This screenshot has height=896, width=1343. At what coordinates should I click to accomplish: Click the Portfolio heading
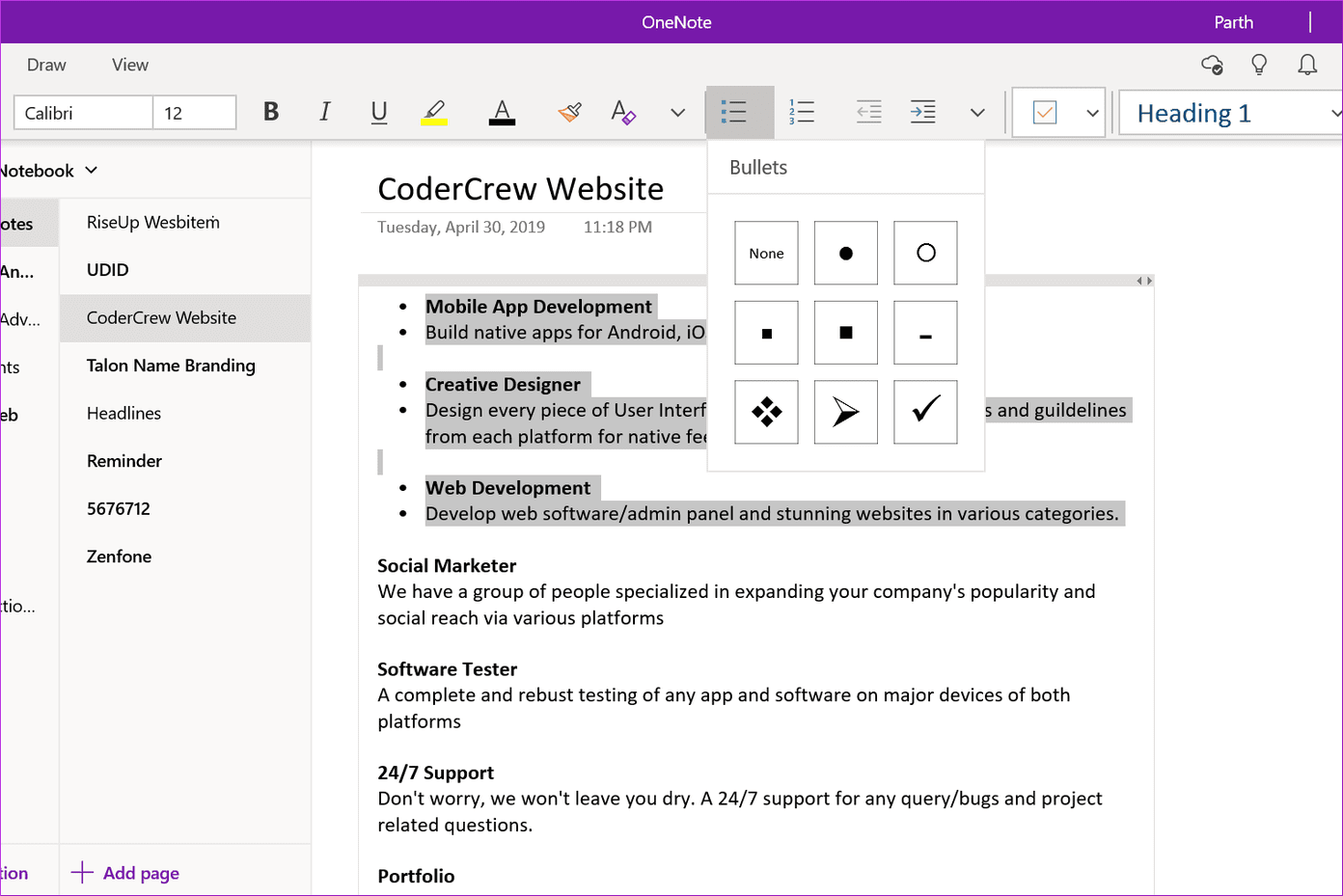(x=416, y=876)
